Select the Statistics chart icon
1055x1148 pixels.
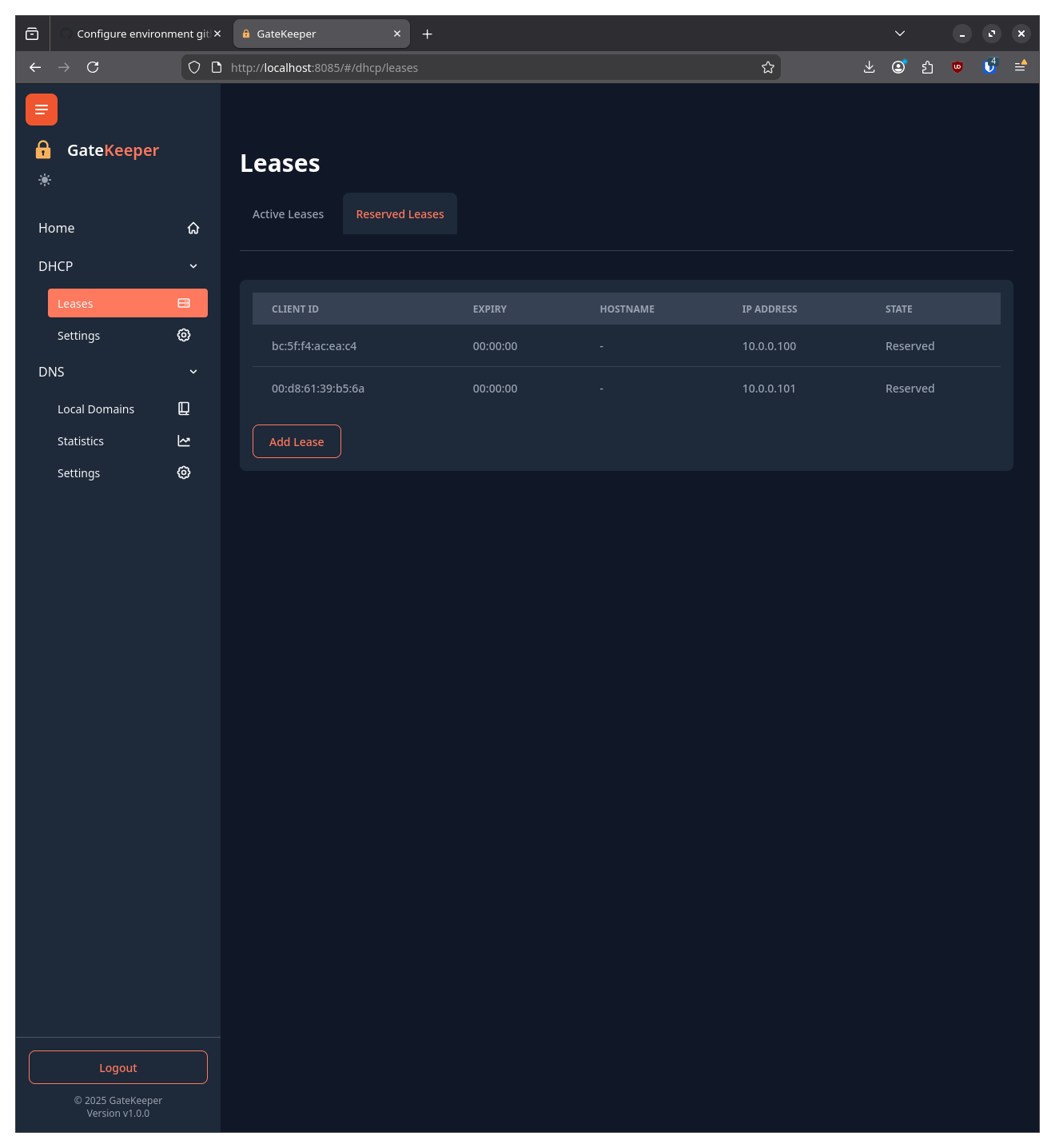[x=183, y=440]
